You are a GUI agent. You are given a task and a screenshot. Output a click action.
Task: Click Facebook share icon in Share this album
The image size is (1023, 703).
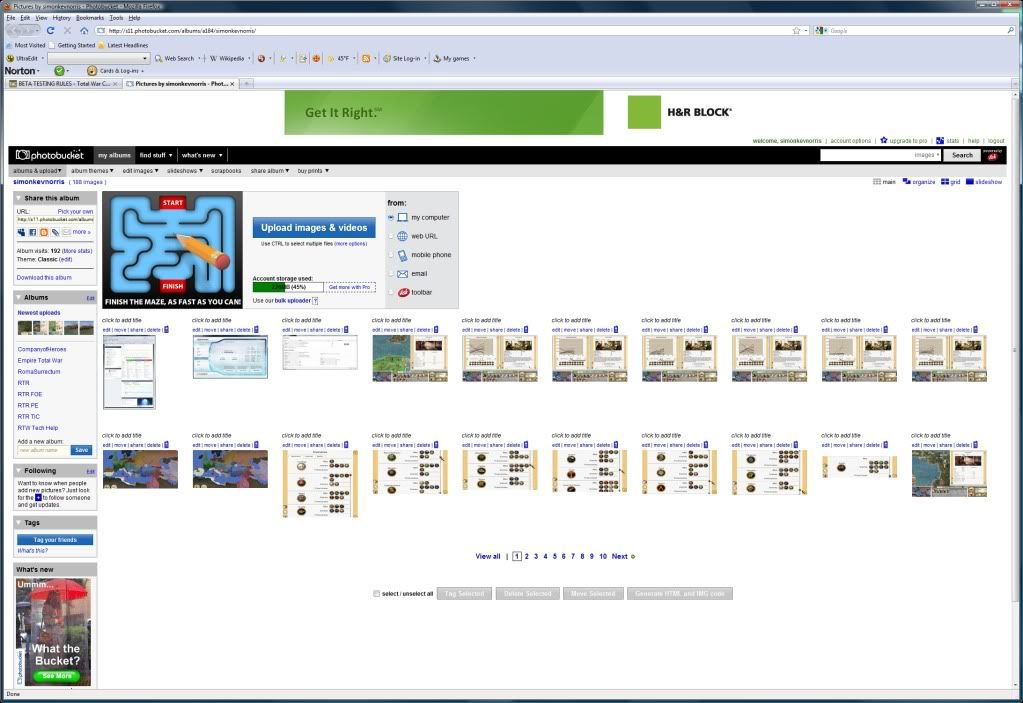click(32, 232)
